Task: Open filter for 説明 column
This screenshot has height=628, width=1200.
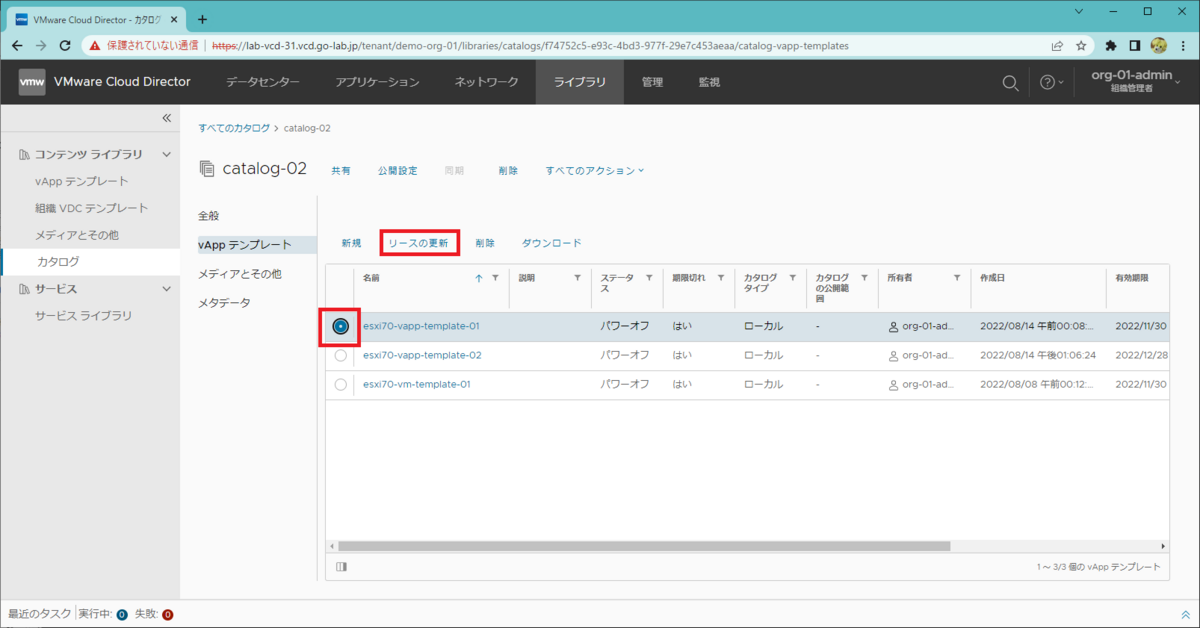Action: (x=577, y=278)
